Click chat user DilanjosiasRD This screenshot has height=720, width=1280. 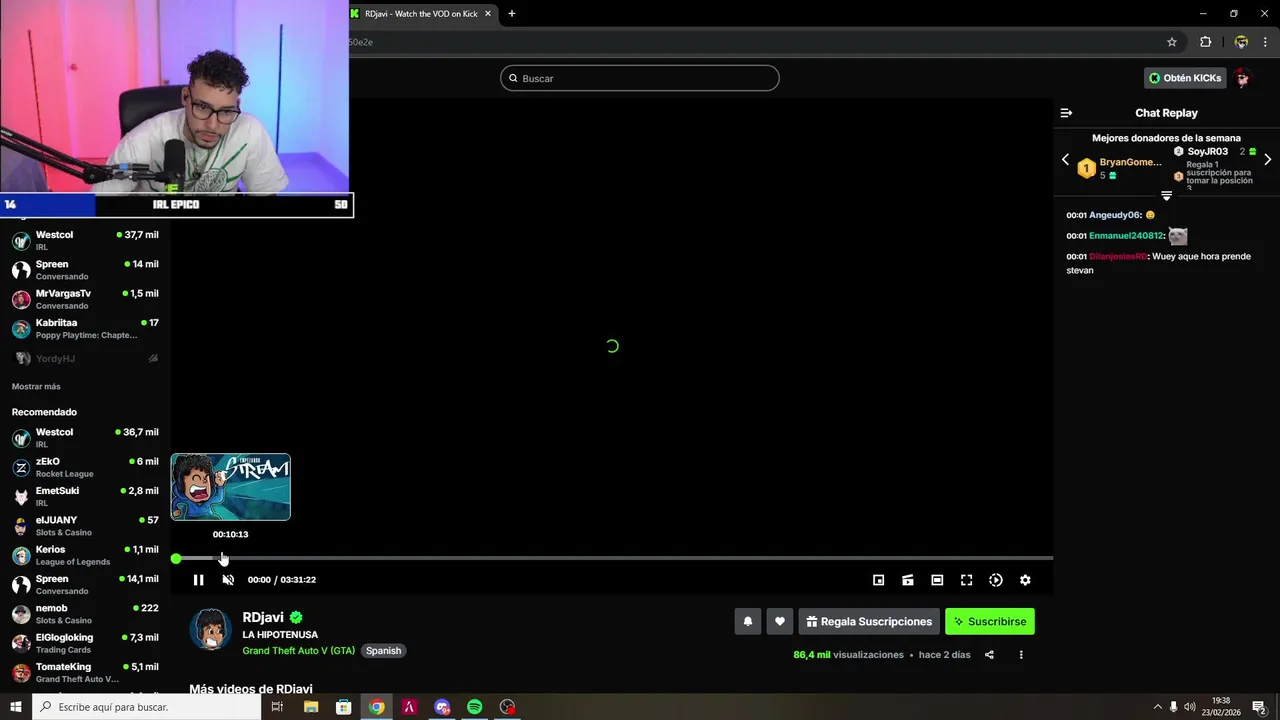tap(1118, 257)
